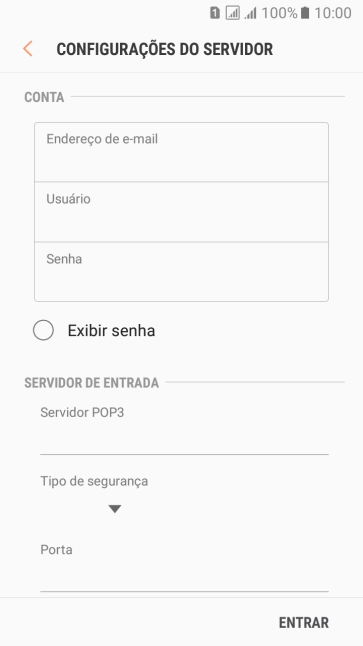
Task: Tap the ENTRAR button
Action: [x=304, y=623]
